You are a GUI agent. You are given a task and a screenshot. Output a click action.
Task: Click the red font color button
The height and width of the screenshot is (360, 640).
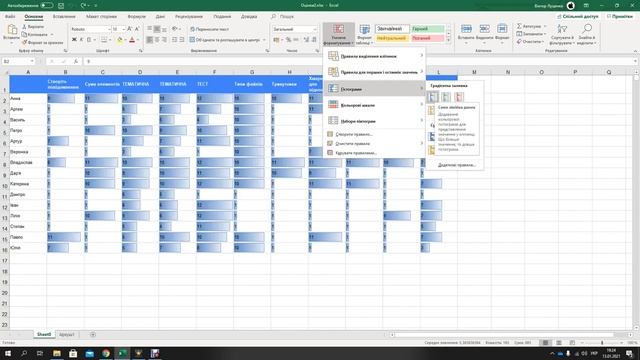[x=132, y=40]
